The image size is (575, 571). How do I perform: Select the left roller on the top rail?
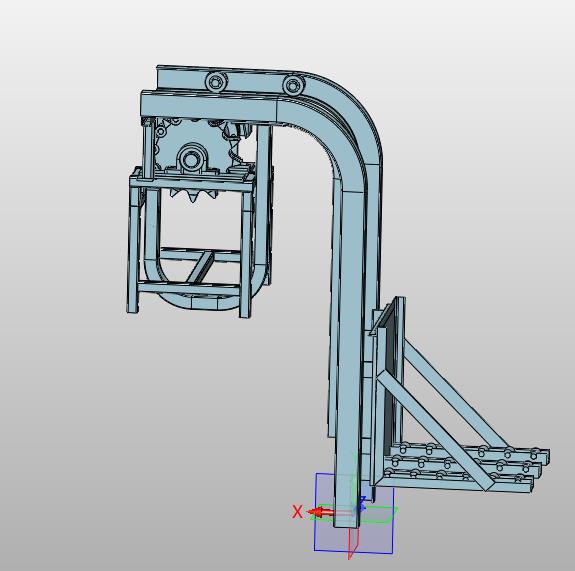(x=215, y=82)
